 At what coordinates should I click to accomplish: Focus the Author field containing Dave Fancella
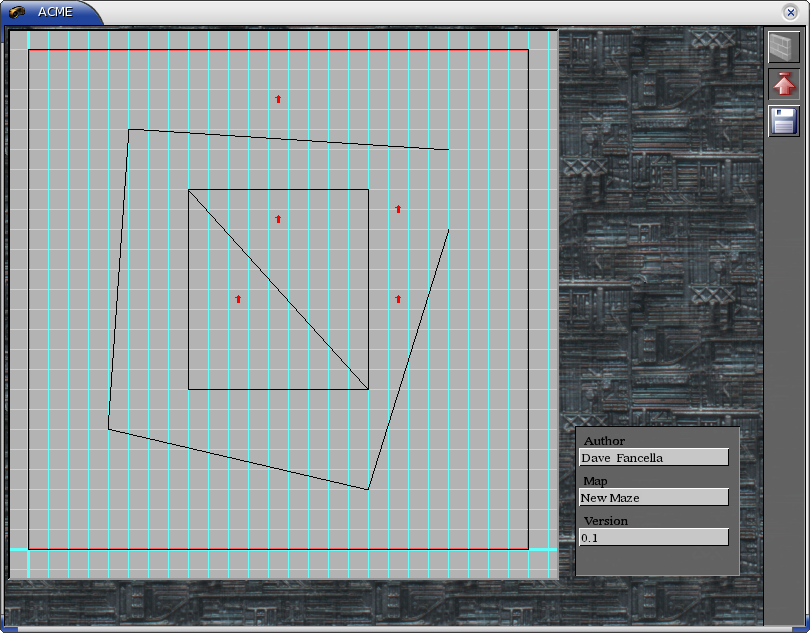pyautogui.click(x=654, y=458)
